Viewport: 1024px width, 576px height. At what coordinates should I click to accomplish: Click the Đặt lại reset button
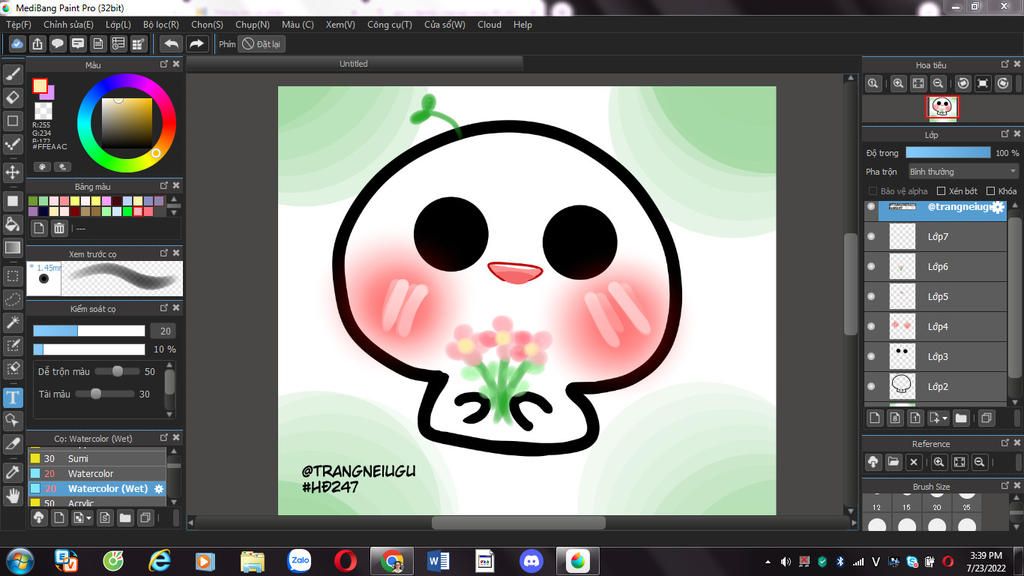pos(262,44)
